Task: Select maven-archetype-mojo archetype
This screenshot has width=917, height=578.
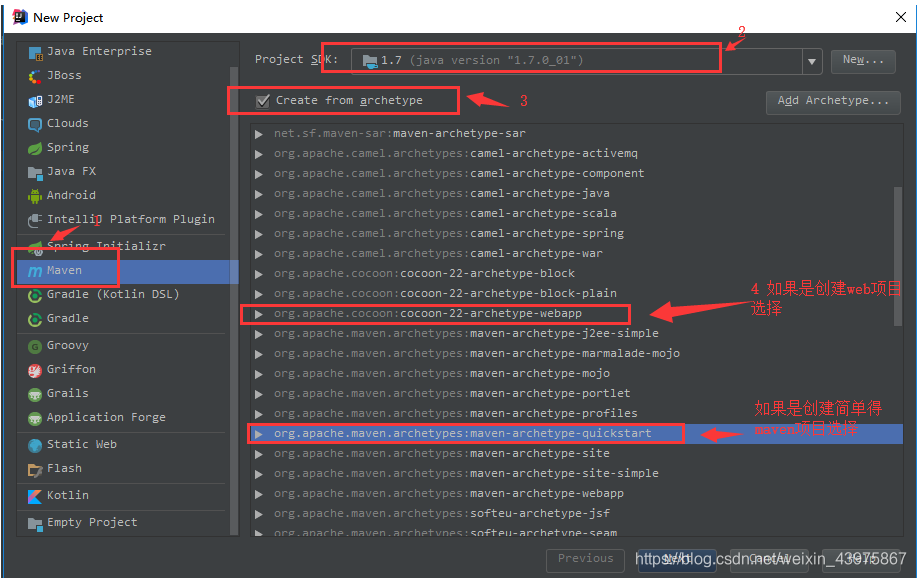Action: point(442,373)
